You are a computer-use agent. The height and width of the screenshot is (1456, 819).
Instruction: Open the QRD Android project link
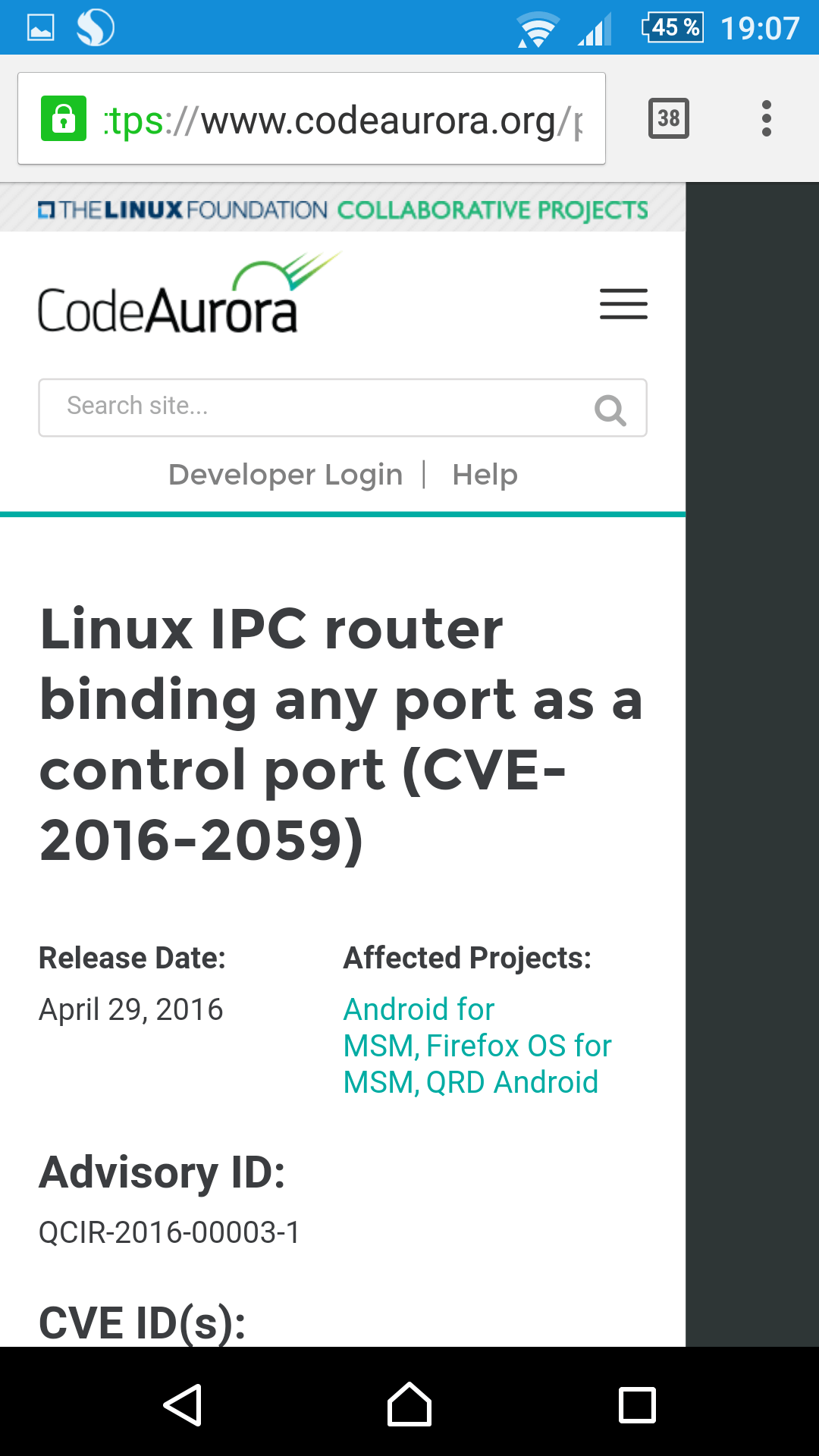512,1083
